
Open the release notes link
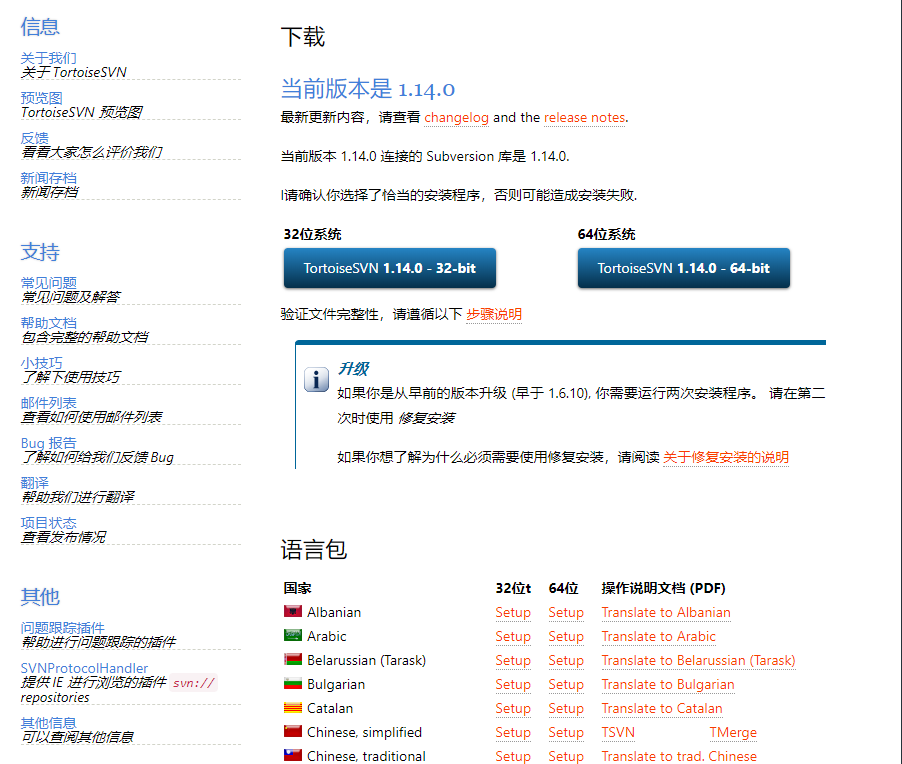(x=584, y=117)
